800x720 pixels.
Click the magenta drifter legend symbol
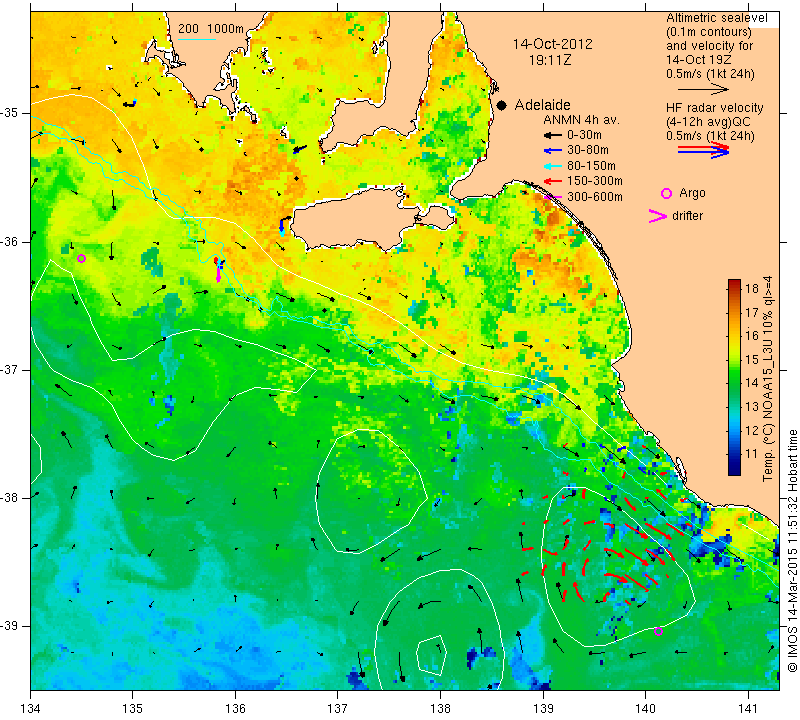(658, 216)
